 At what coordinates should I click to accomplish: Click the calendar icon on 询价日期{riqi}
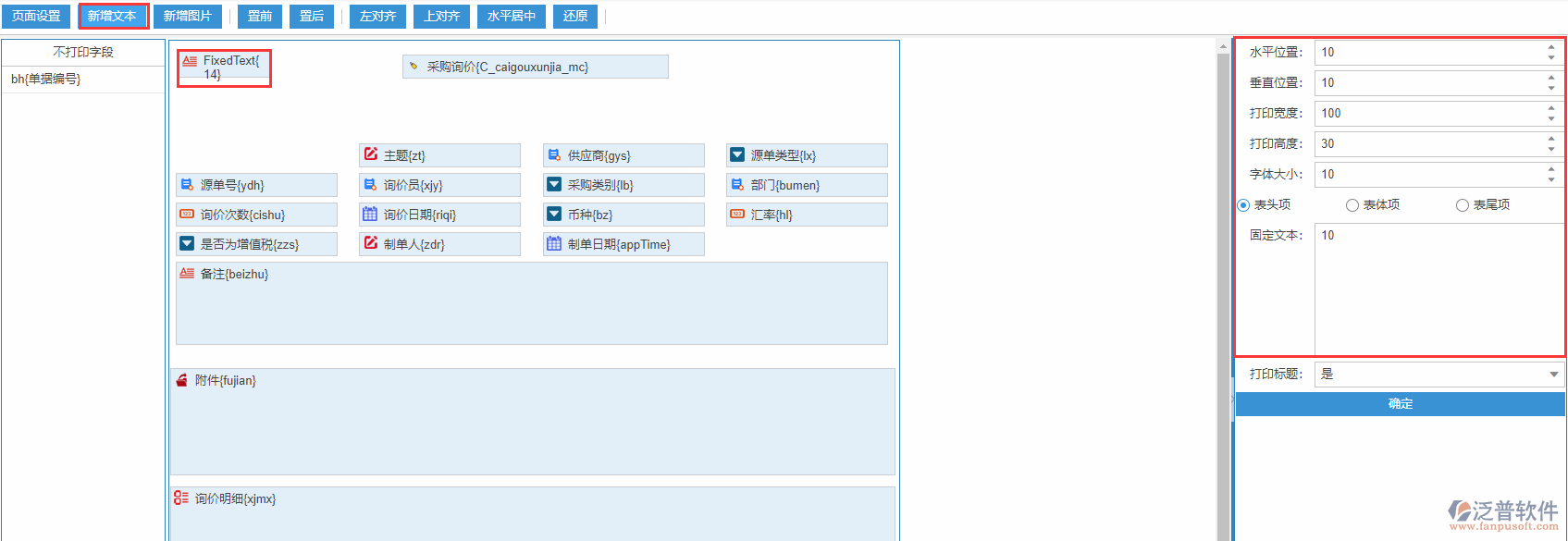pyautogui.click(x=370, y=215)
